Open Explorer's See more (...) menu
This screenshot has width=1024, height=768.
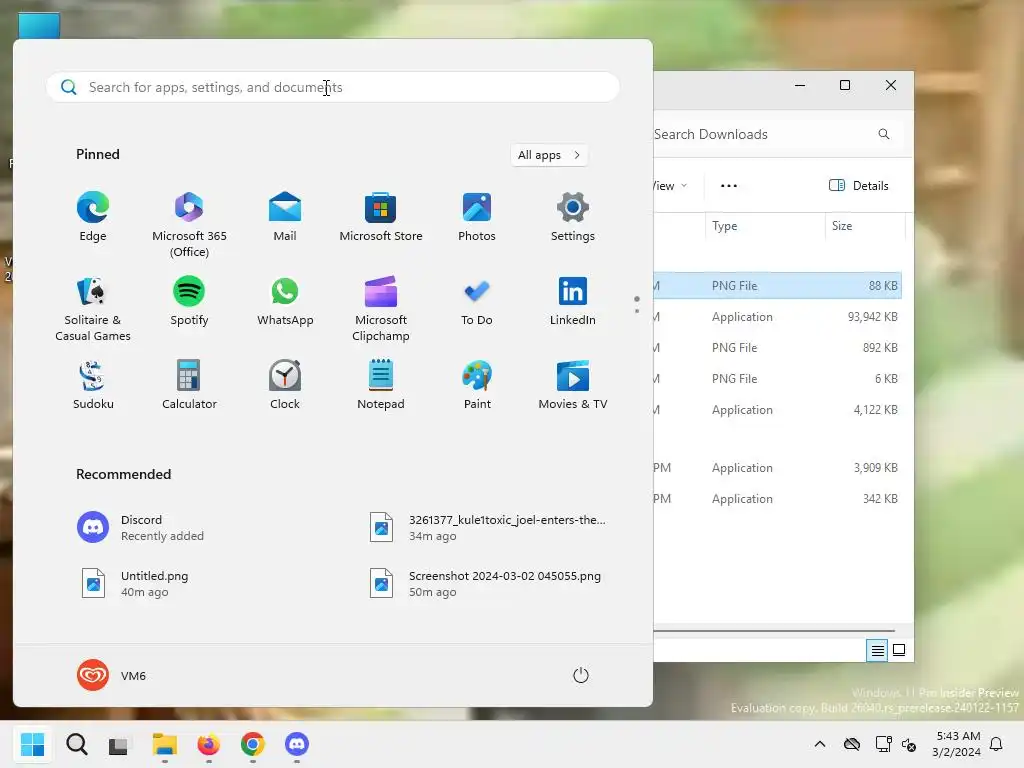pyautogui.click(x=729, y=185)
